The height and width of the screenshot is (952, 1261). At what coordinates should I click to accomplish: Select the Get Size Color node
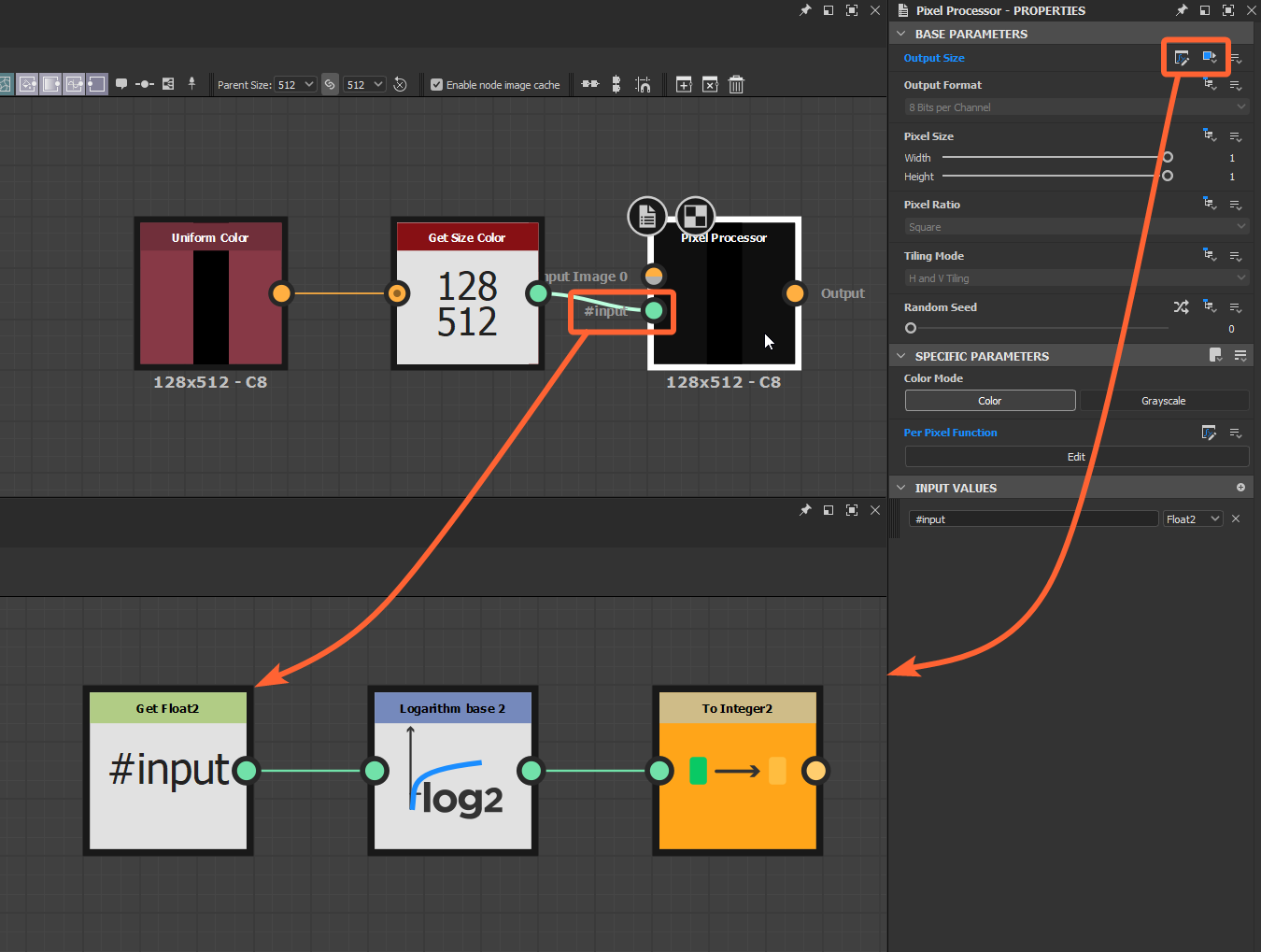[x=467, y=294]
